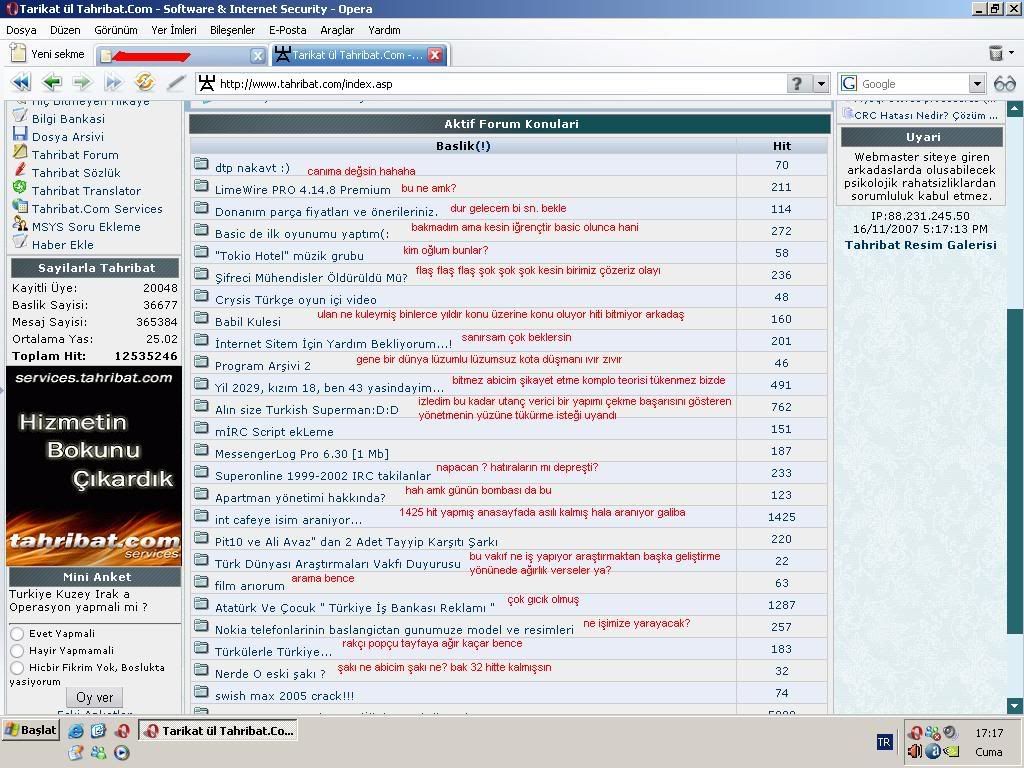Open Tahribat.Com Services sidebar link
The height and width of the screenshot is (768, 1024).
[97, 209]
